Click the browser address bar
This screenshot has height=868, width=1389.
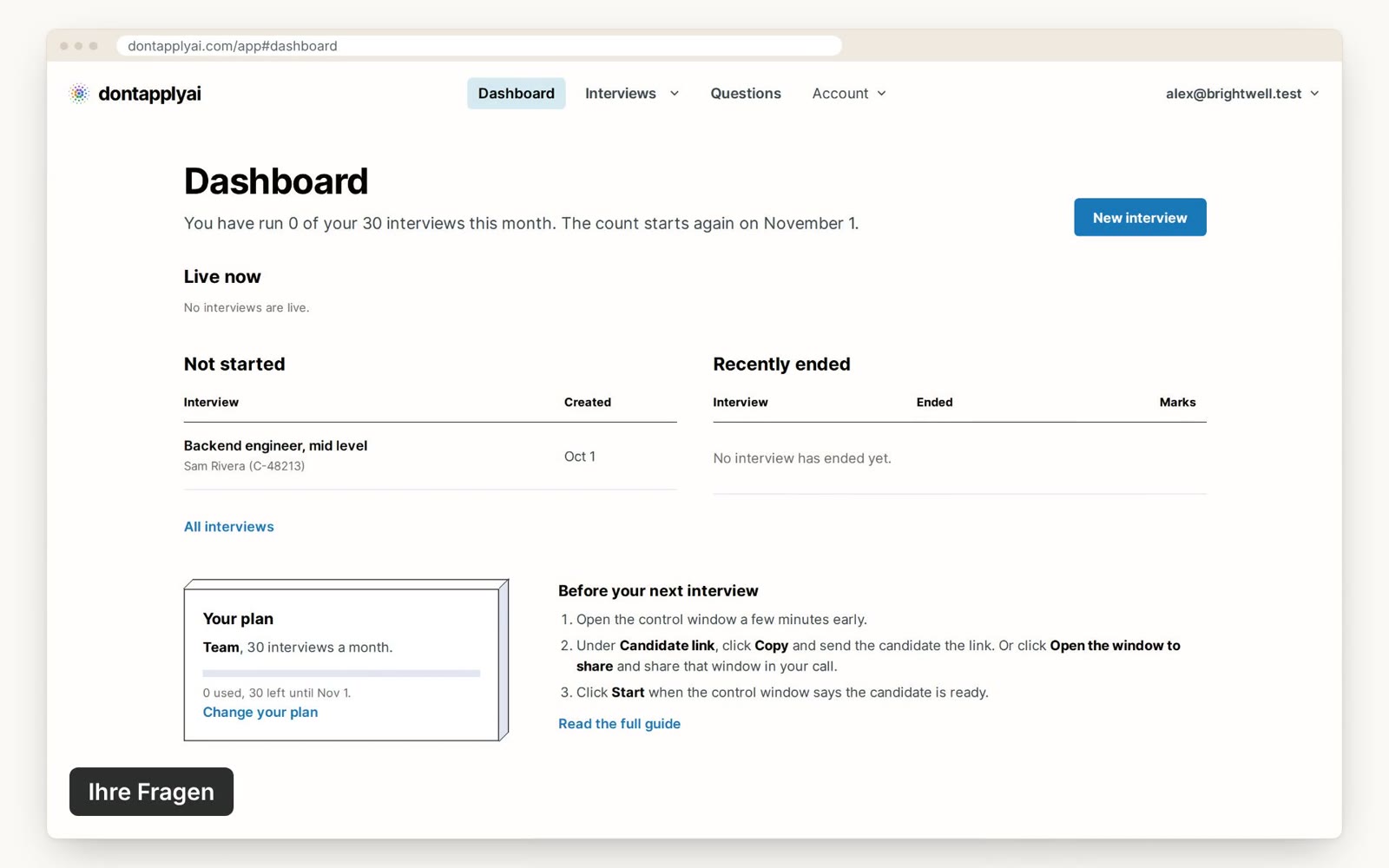point(479,46)
